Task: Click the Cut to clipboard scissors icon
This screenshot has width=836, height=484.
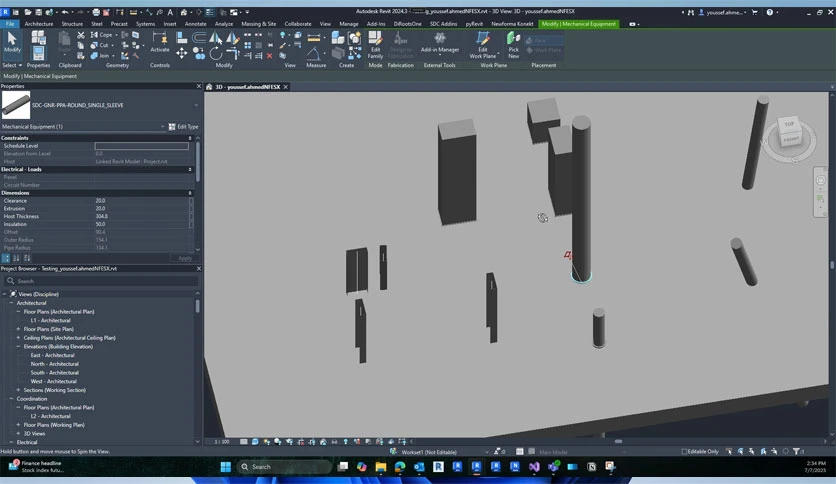Action: click(x=81, y=35)
